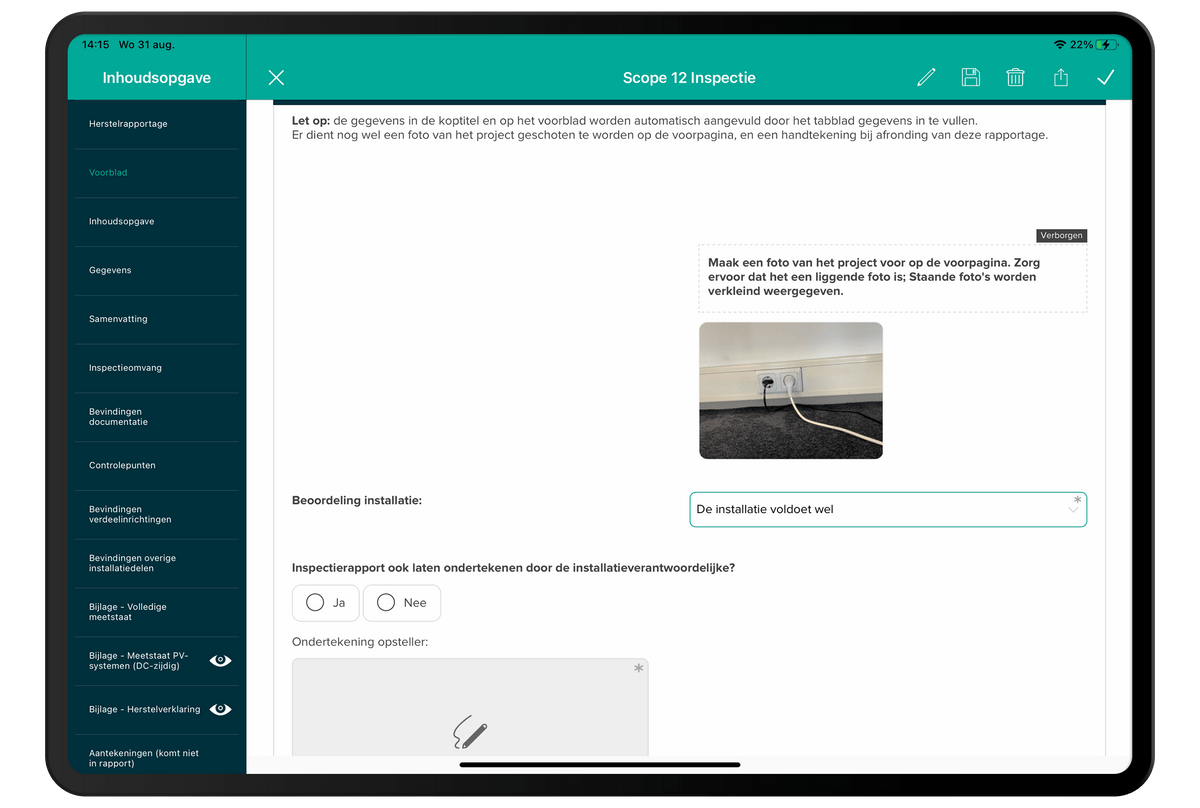The image size is (1200, 808).
Task: Tap the project photo thumbnail
Action: (x=791, y=391)
